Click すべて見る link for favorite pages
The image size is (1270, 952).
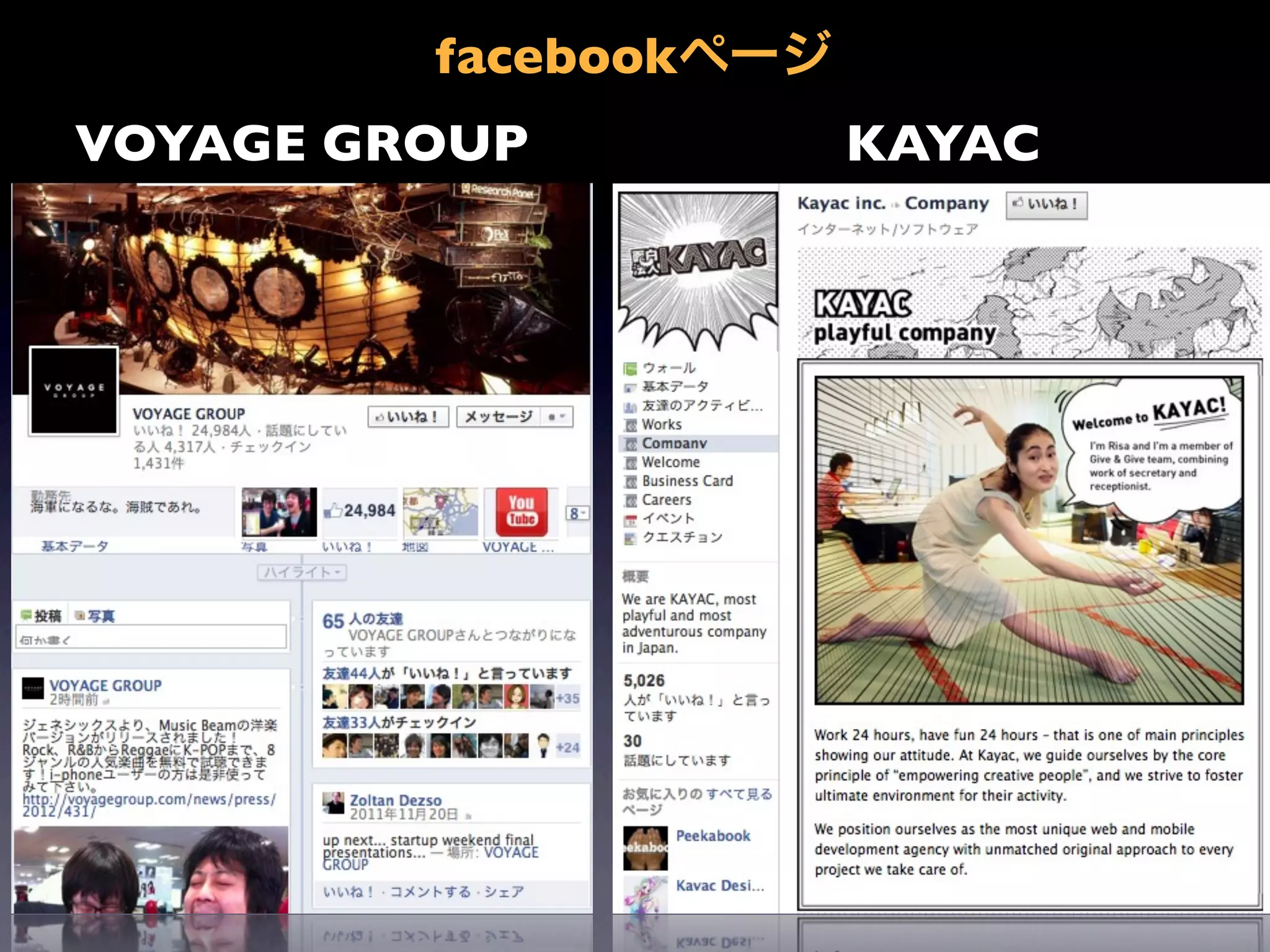coord(739,794)
